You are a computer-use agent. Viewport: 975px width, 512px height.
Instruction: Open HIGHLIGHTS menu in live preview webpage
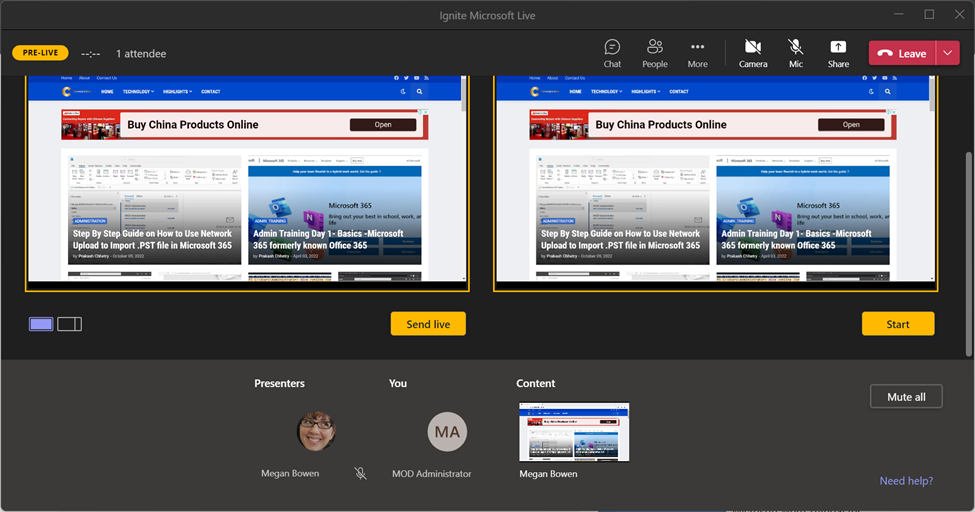[x=645, y=91]
